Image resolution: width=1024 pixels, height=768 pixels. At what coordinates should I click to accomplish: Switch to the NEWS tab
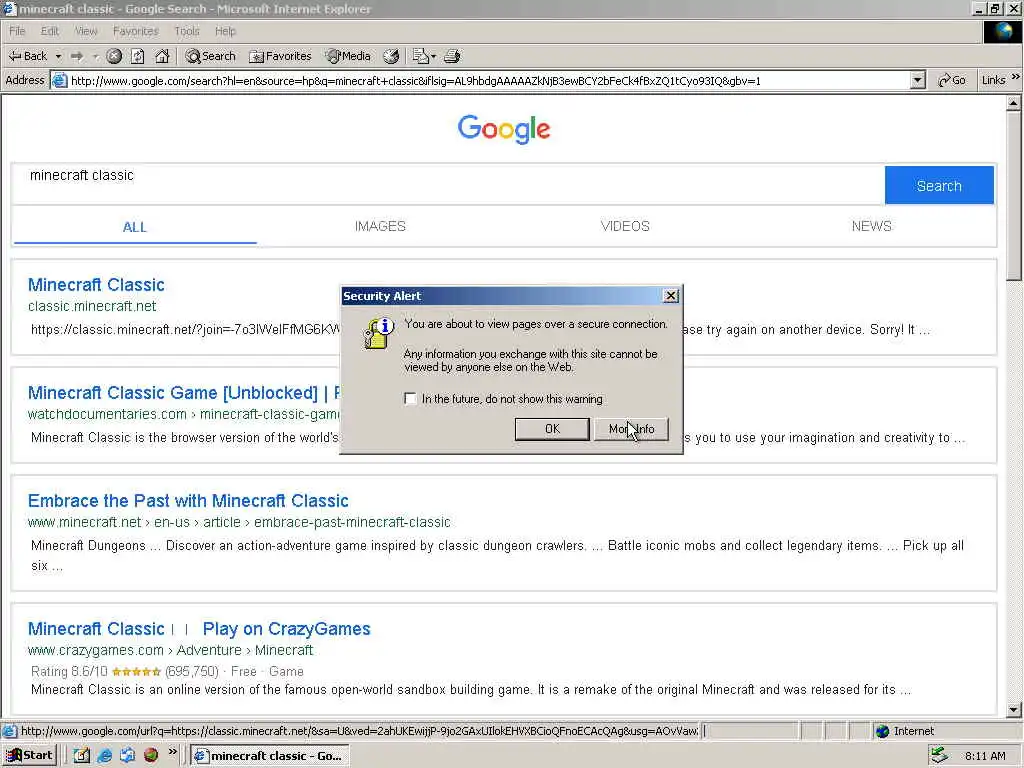[871, 227]
